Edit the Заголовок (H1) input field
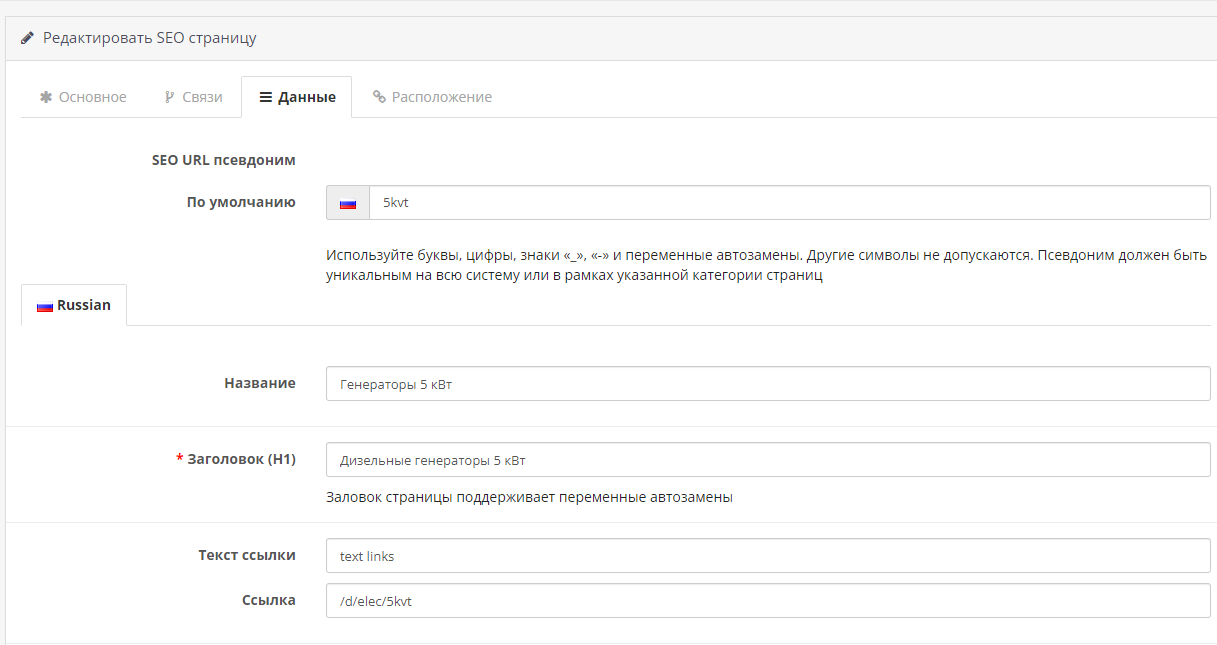The image size is (1217, 645). [x=767, y=460]
